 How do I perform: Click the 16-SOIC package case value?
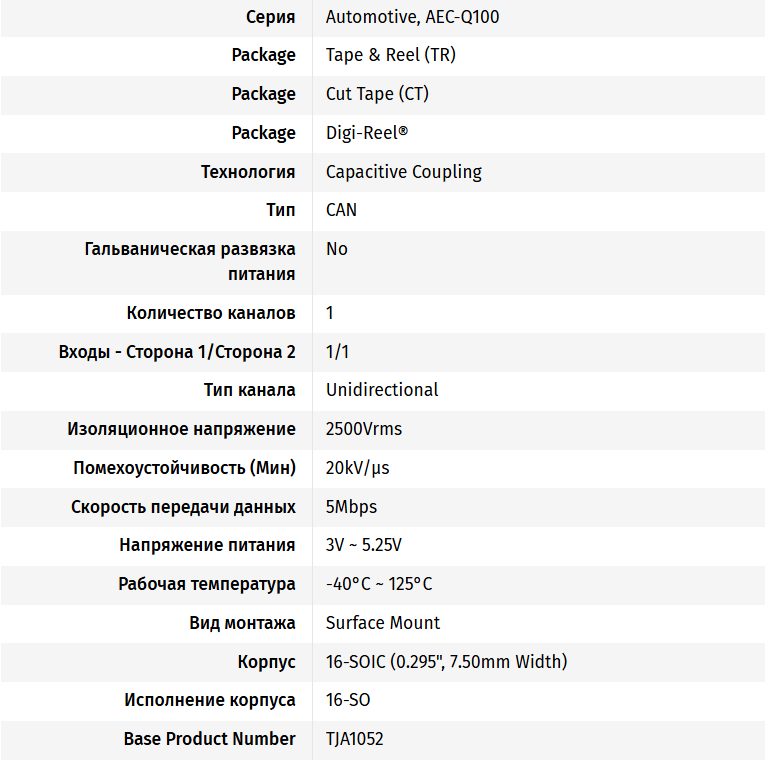(446, 661)
